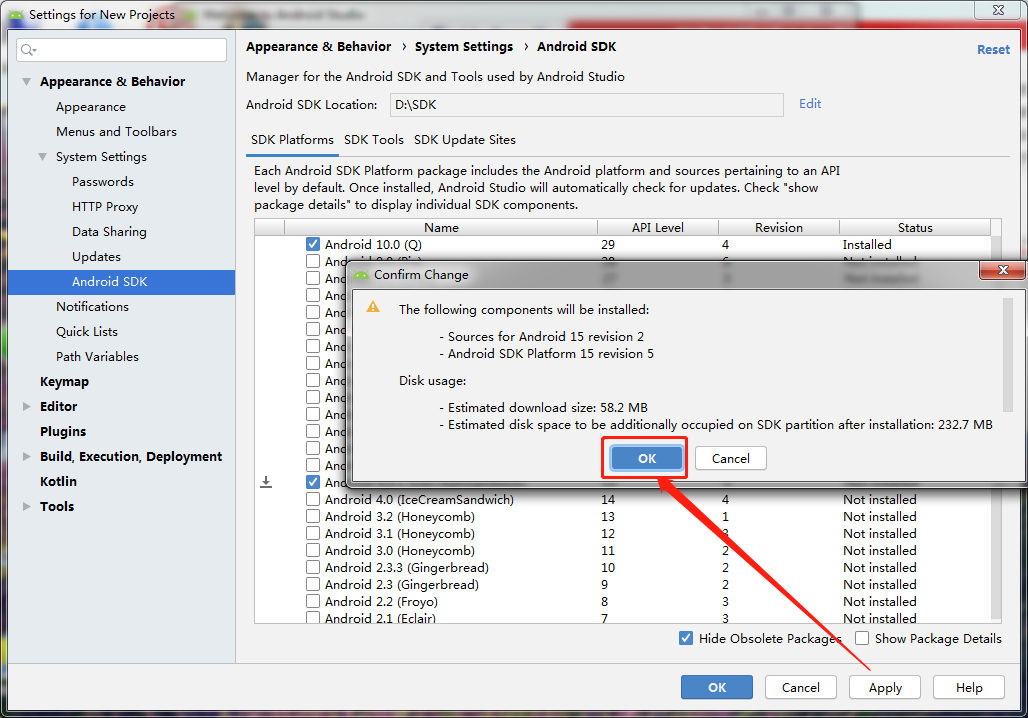Toggle Hide Obsolete Packages checkbox
The image size is (1028, 718).
tap(686, 638)
